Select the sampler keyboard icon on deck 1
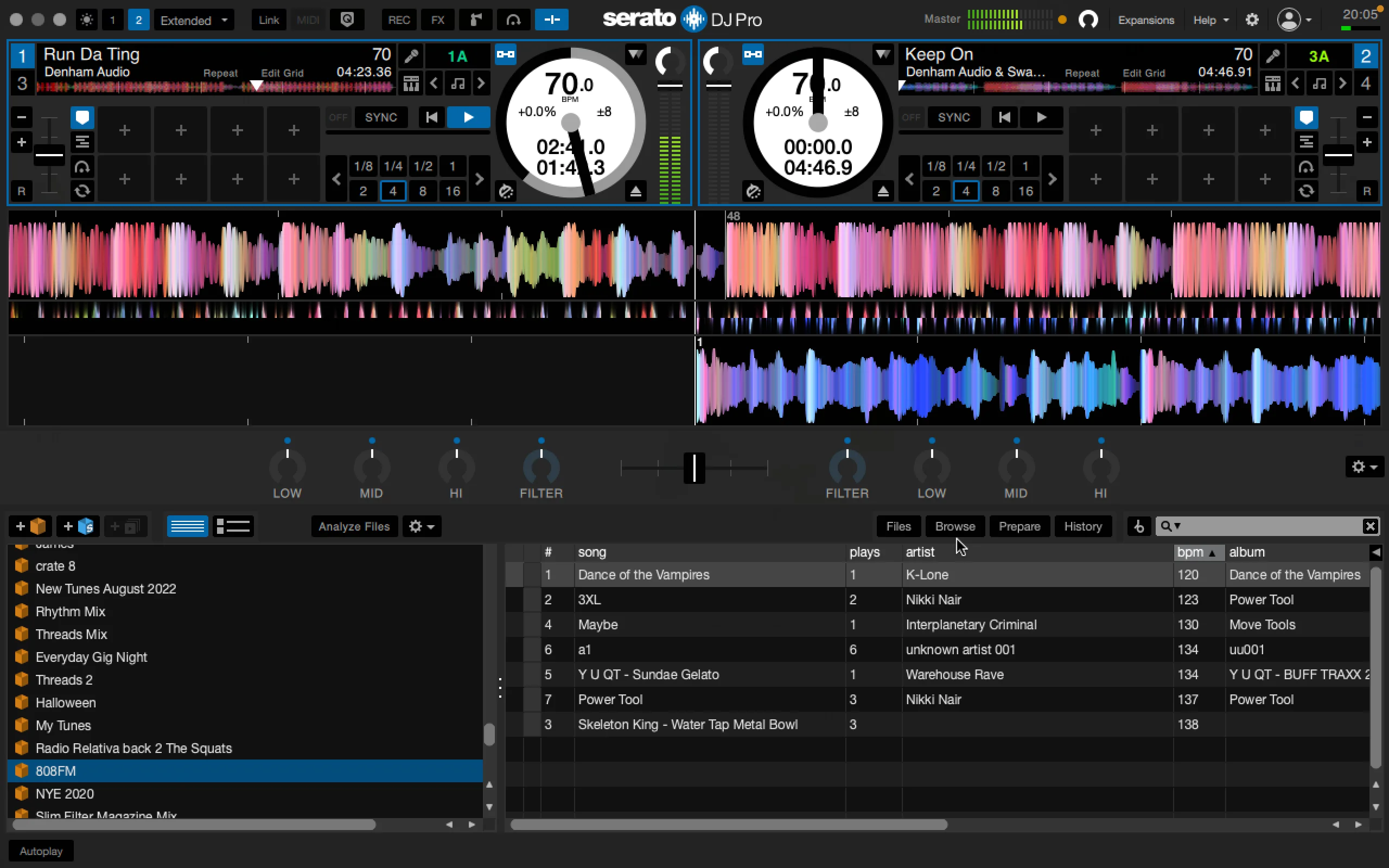 pyautogui.click(x=410, y=83)
